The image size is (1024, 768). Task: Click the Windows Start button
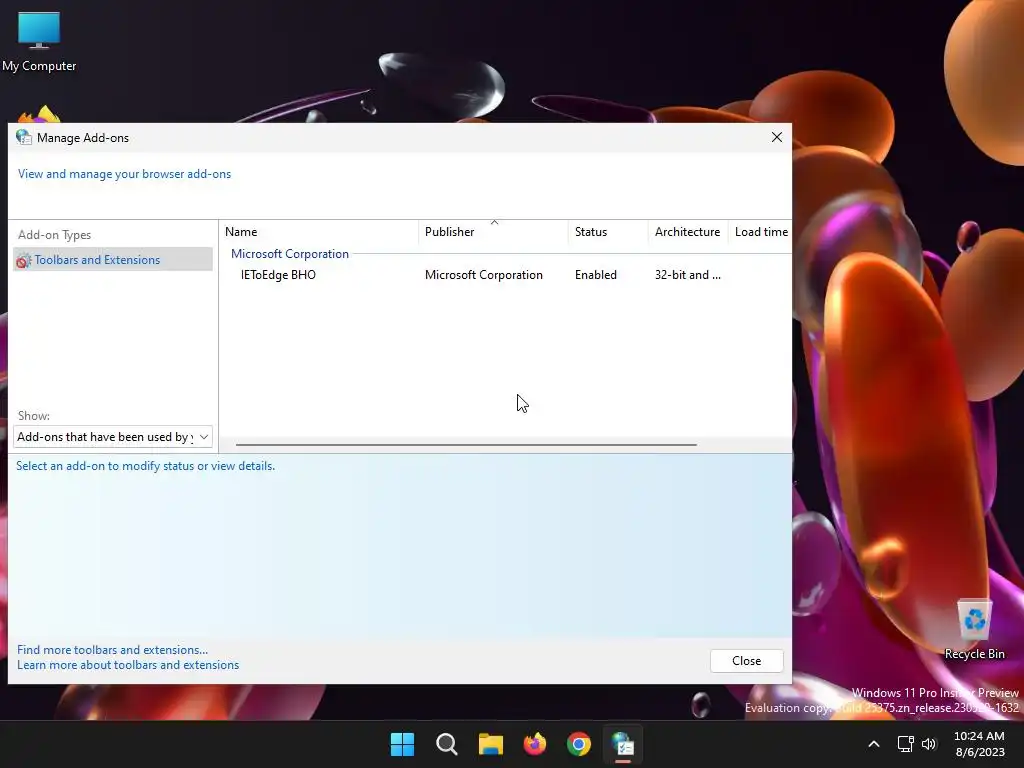[402, 744]
